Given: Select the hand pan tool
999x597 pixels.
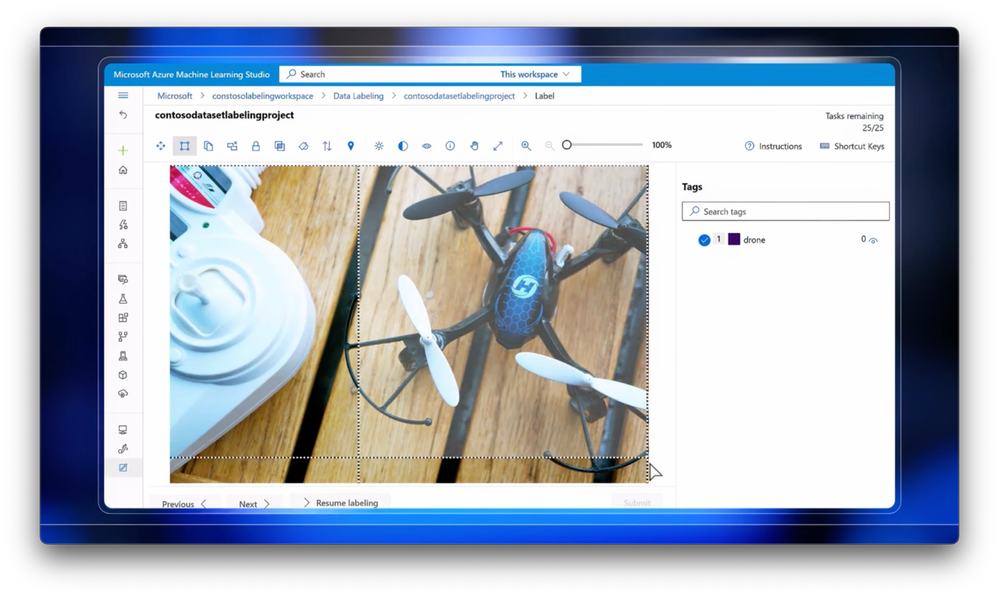Looking at the screenshot, I should 474,146.
